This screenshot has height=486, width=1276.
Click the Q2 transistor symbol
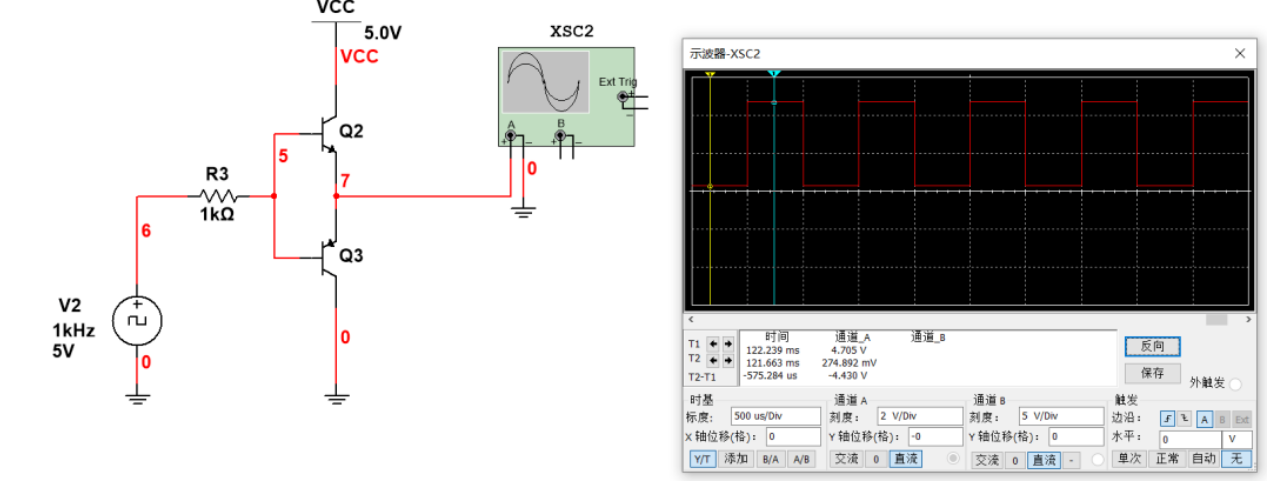pos(327,133)
